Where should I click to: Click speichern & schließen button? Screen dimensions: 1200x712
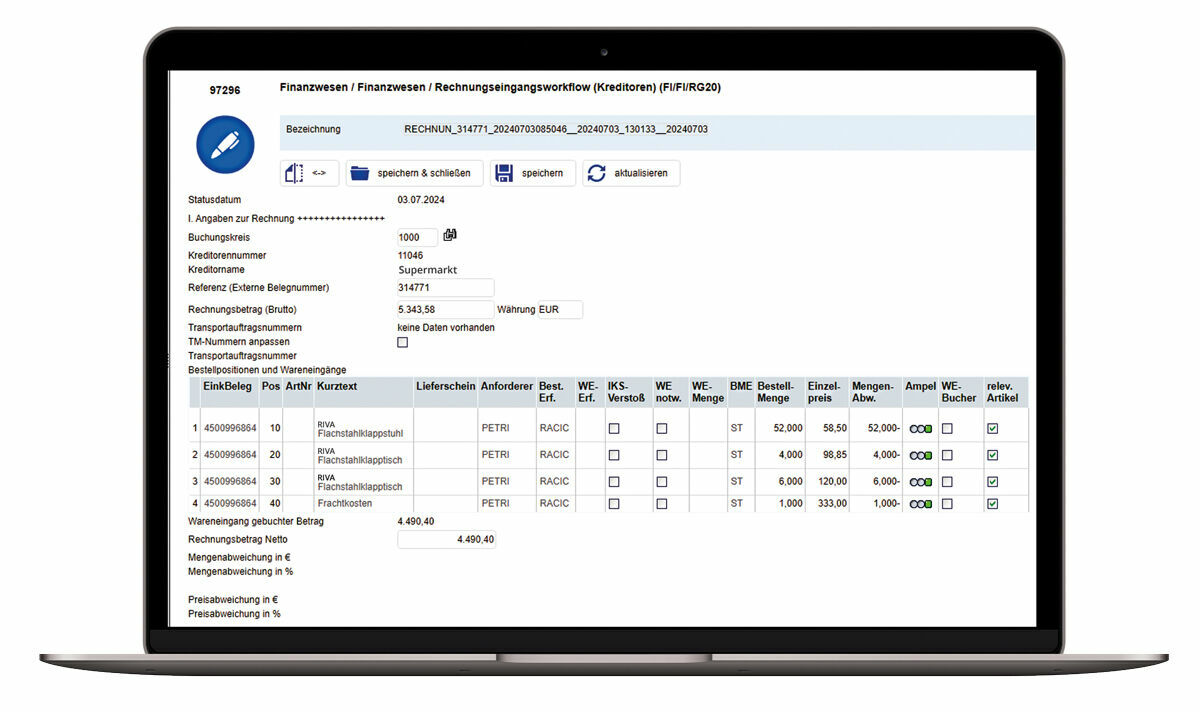(415, 173)
